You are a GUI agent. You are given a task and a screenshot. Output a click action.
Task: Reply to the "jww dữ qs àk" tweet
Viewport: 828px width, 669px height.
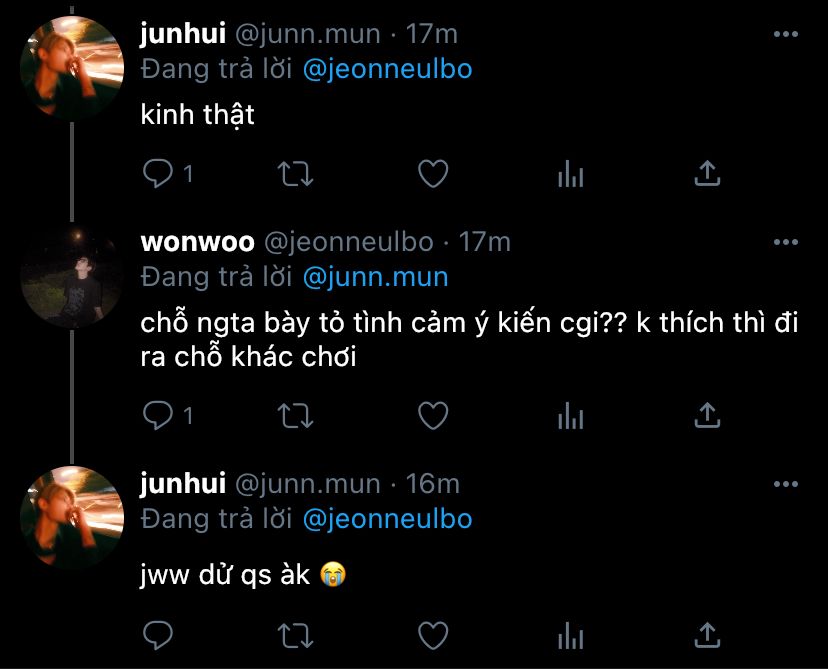pyautogui.click(x=158, y=634)
